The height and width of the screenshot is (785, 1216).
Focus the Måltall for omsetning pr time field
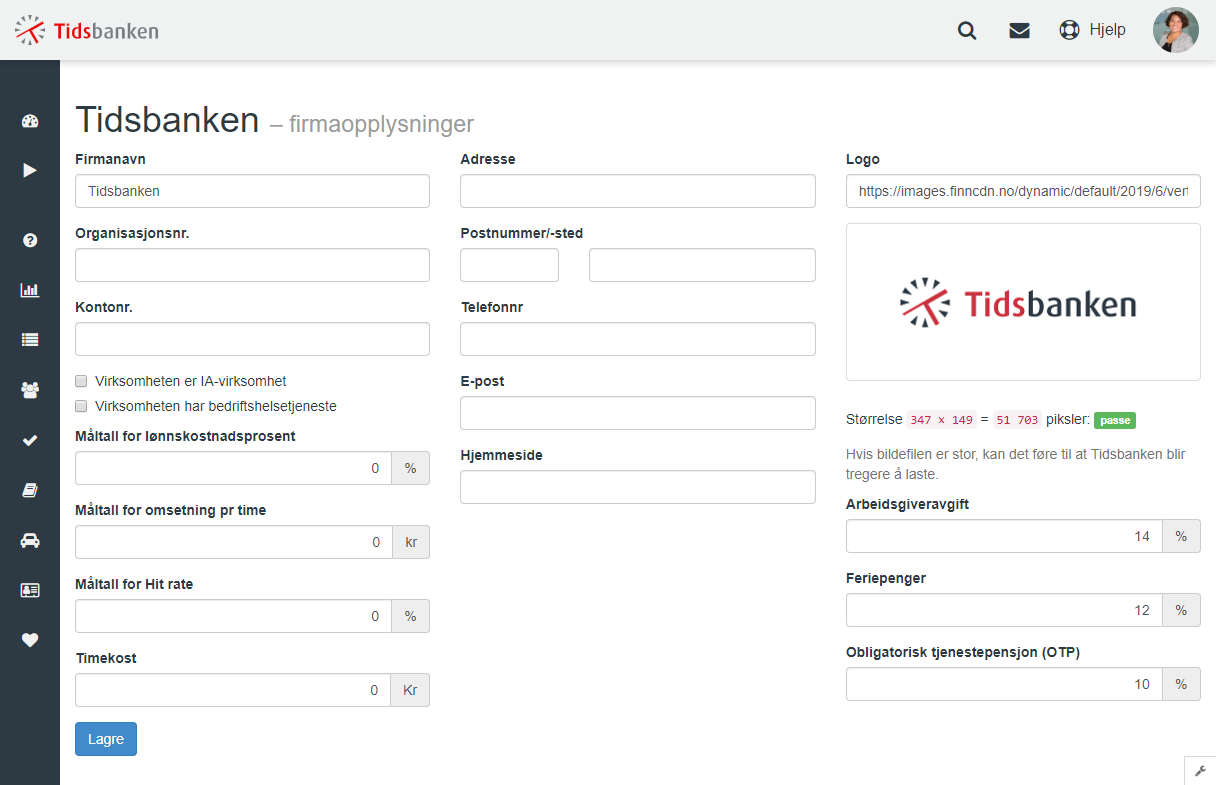(x=233, y=542)
